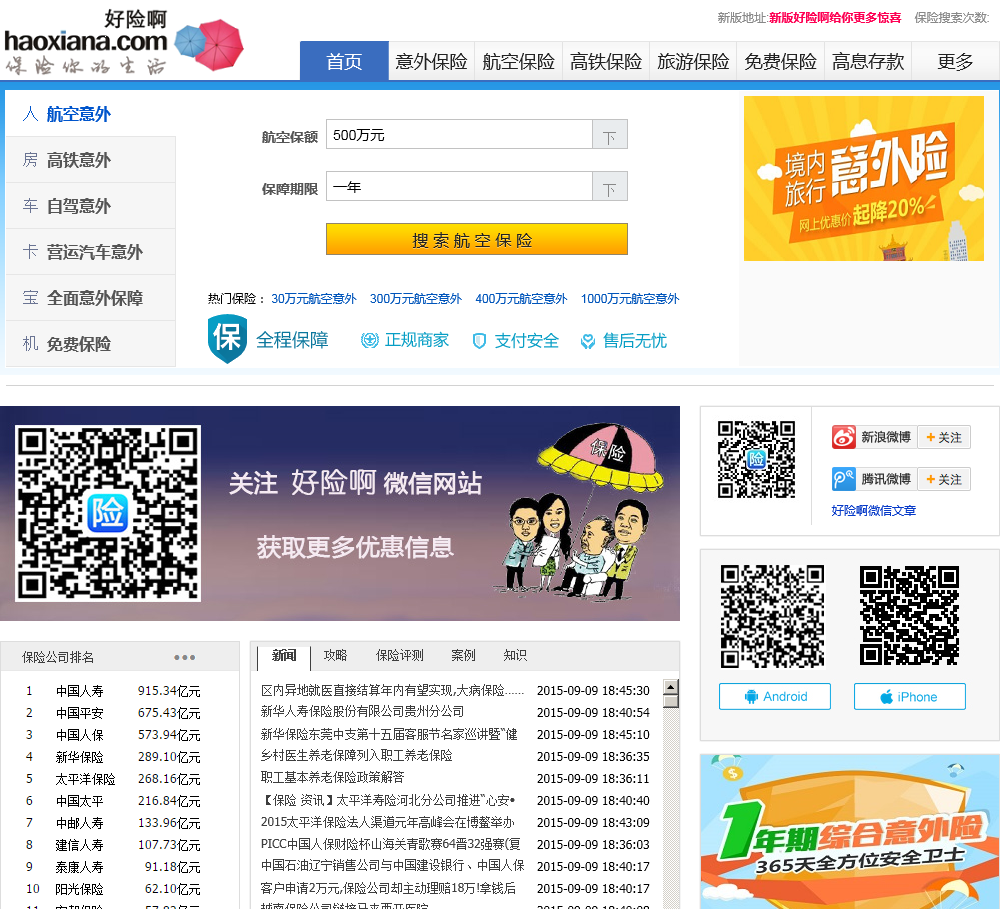Viewport: 1000px width, 909px height.
Task: Click the 30万元航空意外 hot link
Action: click(x=314, y=299)
